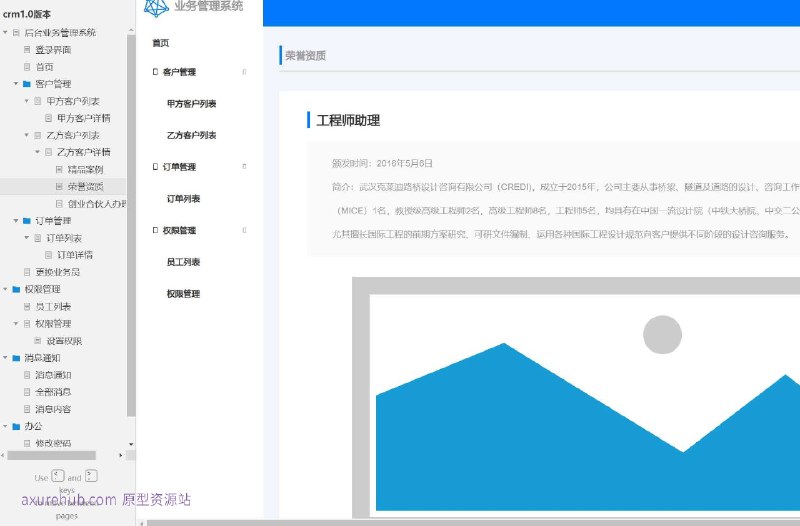Viewport: 800px width, 526px height.
Task: Collapse the 后台业务管理系统 root node
Action: tap(5, 33)
